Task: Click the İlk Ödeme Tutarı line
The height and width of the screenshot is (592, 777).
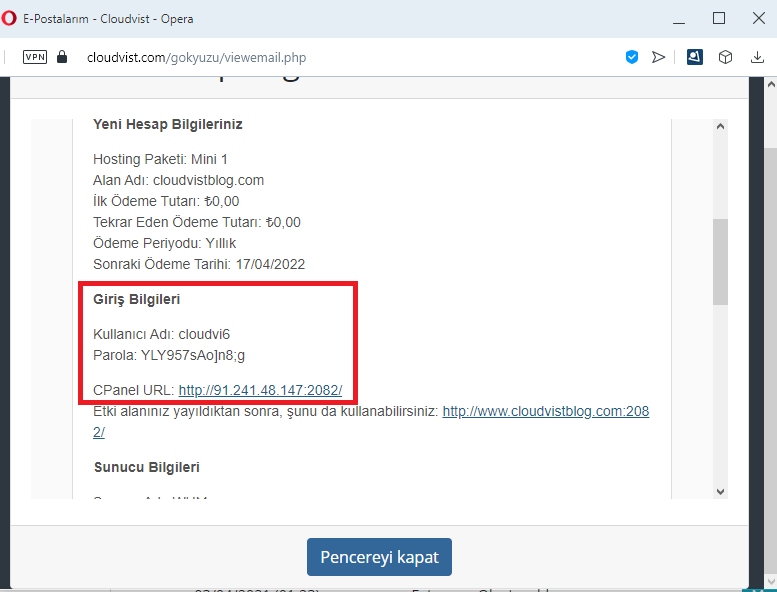Action: click(166, 201)
